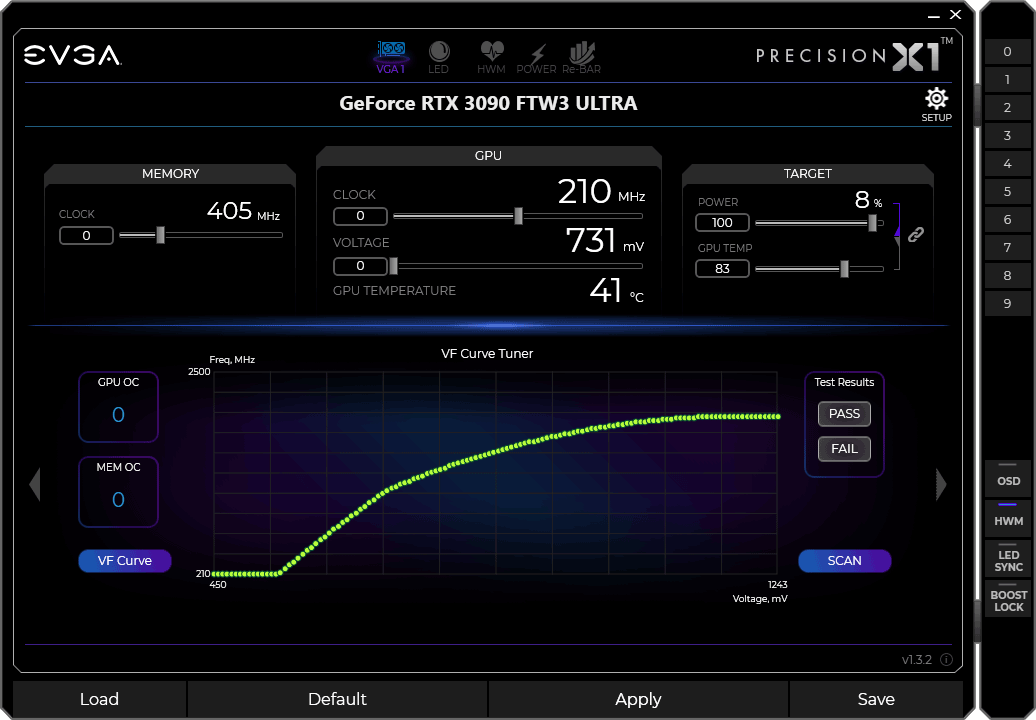Open the SETUP gear icon
The width and height of the screenshot is (1036, 720).
[x=936, y=103]
